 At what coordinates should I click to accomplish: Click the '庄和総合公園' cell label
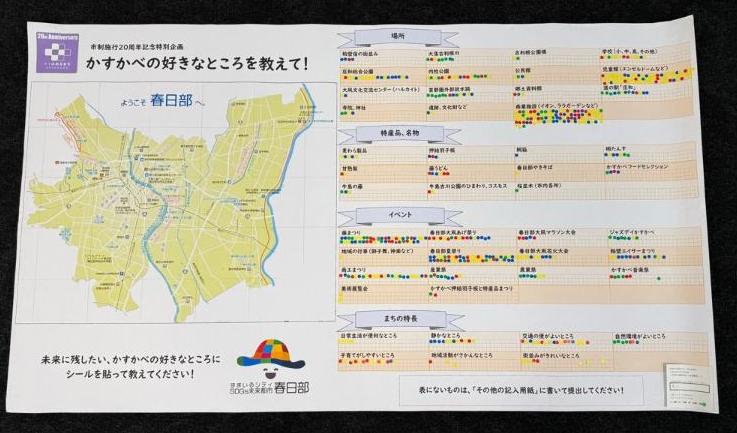click(x=358, y=71)
